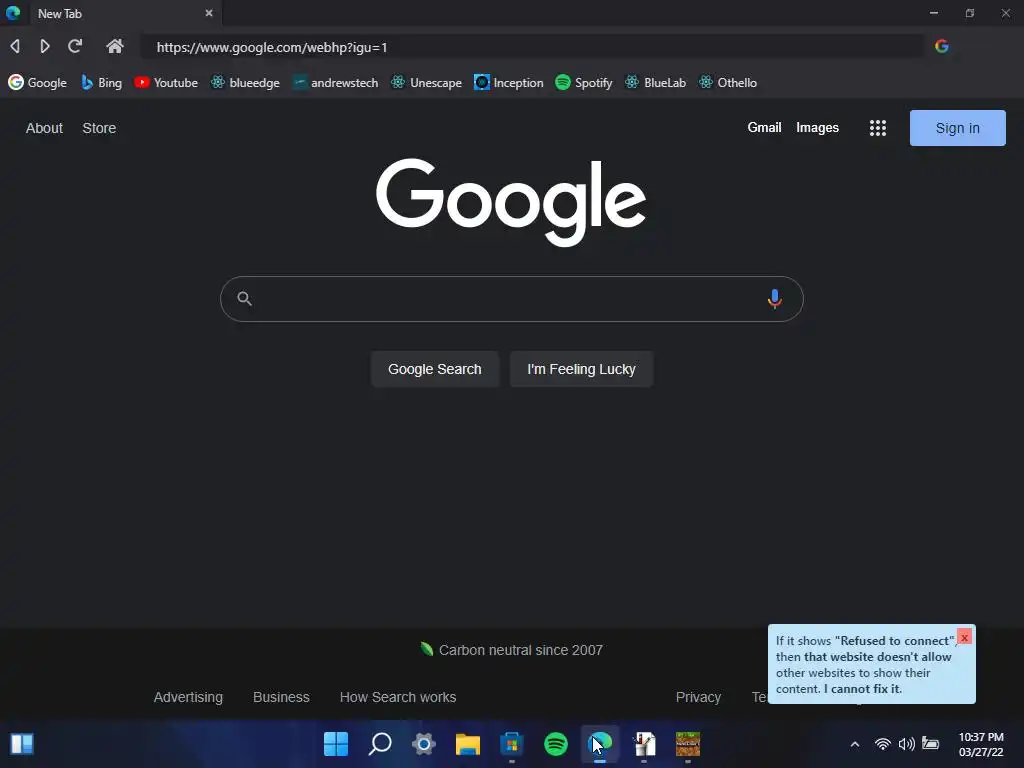The image size is (1024, 768).
Task: Open the volume control in the tray
Action: click(906, 744)
